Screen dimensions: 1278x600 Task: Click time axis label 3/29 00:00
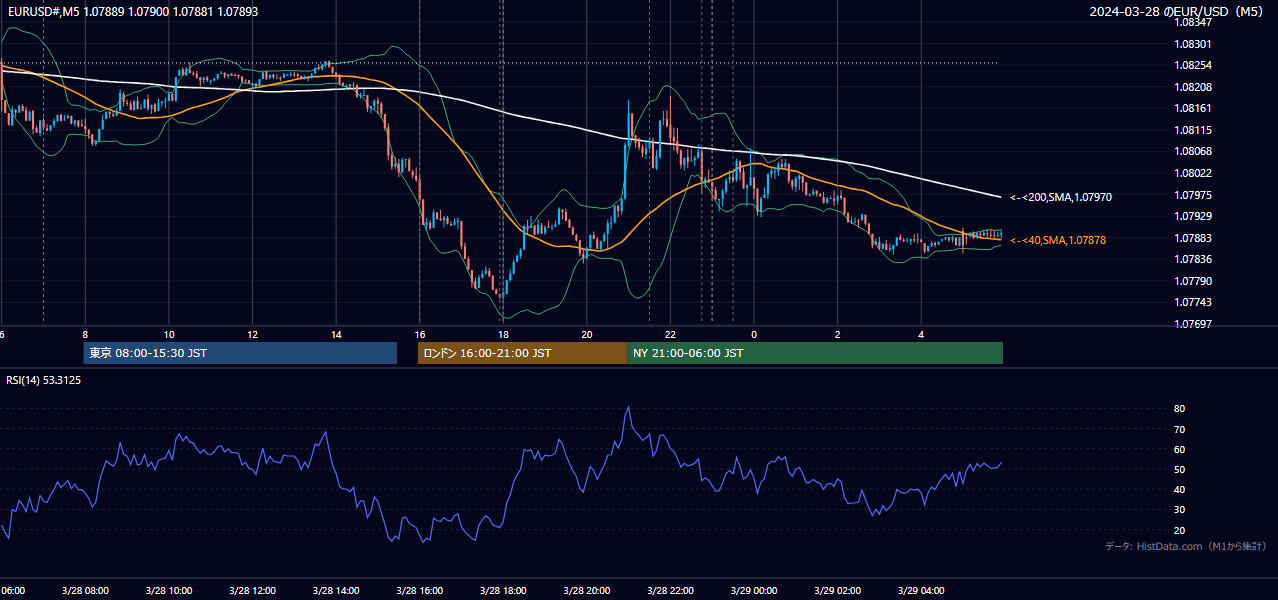[753, 590]
